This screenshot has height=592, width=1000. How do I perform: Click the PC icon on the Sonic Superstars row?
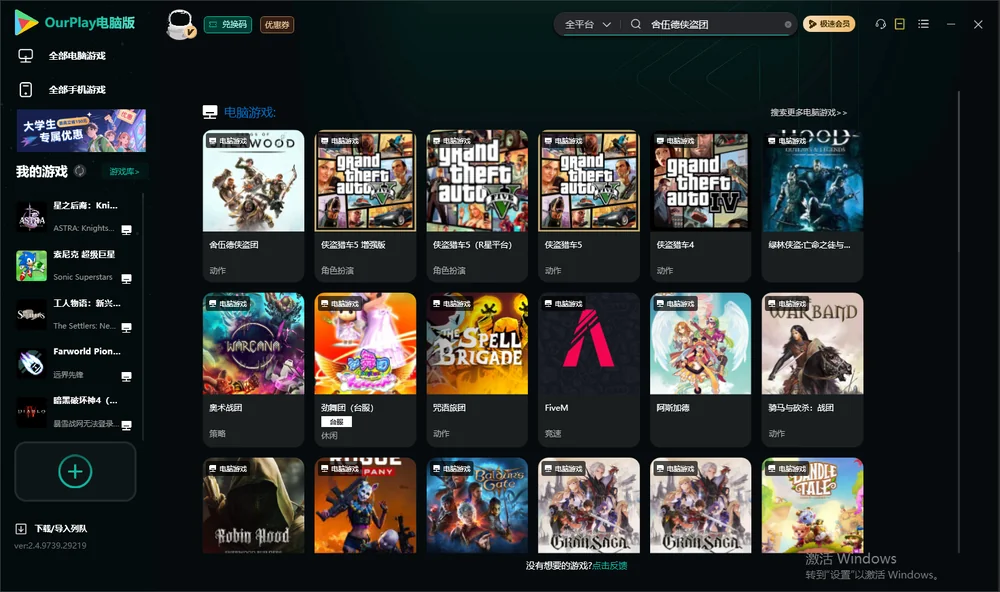[126, 279]
